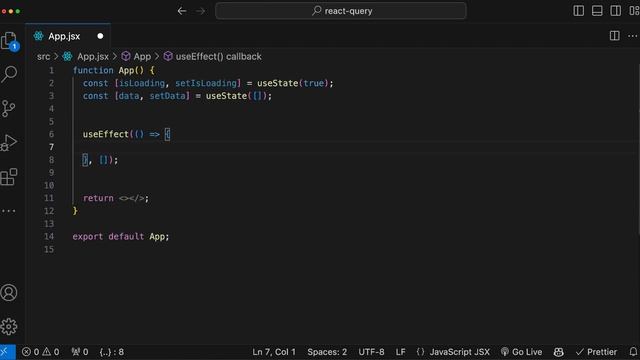Open the Explorer view in the activity bar
Image resolution: width=640 pixels, height=360 pixels.
(x=9, y=41)
